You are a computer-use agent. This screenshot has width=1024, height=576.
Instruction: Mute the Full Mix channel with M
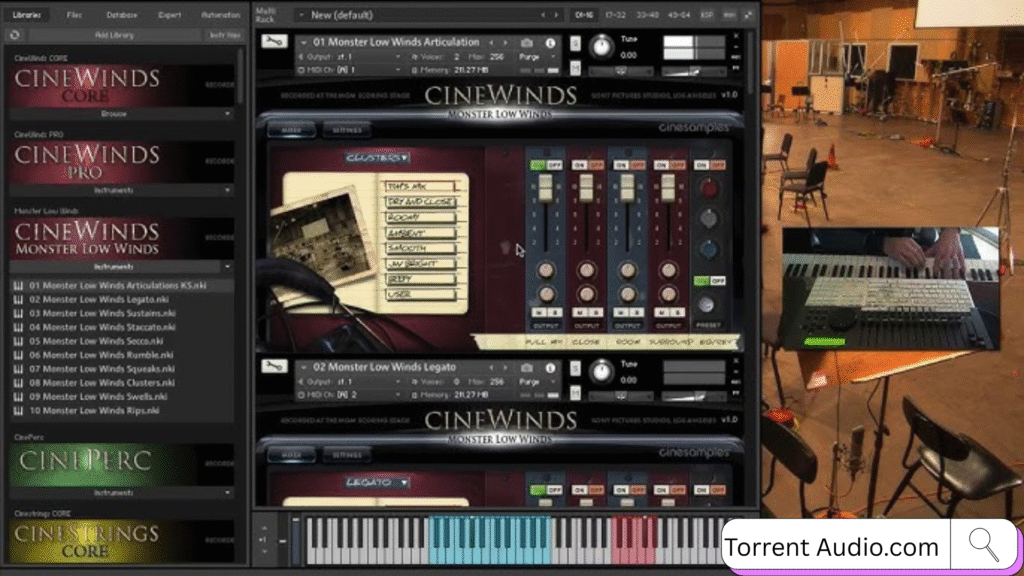tap(537, 312)
